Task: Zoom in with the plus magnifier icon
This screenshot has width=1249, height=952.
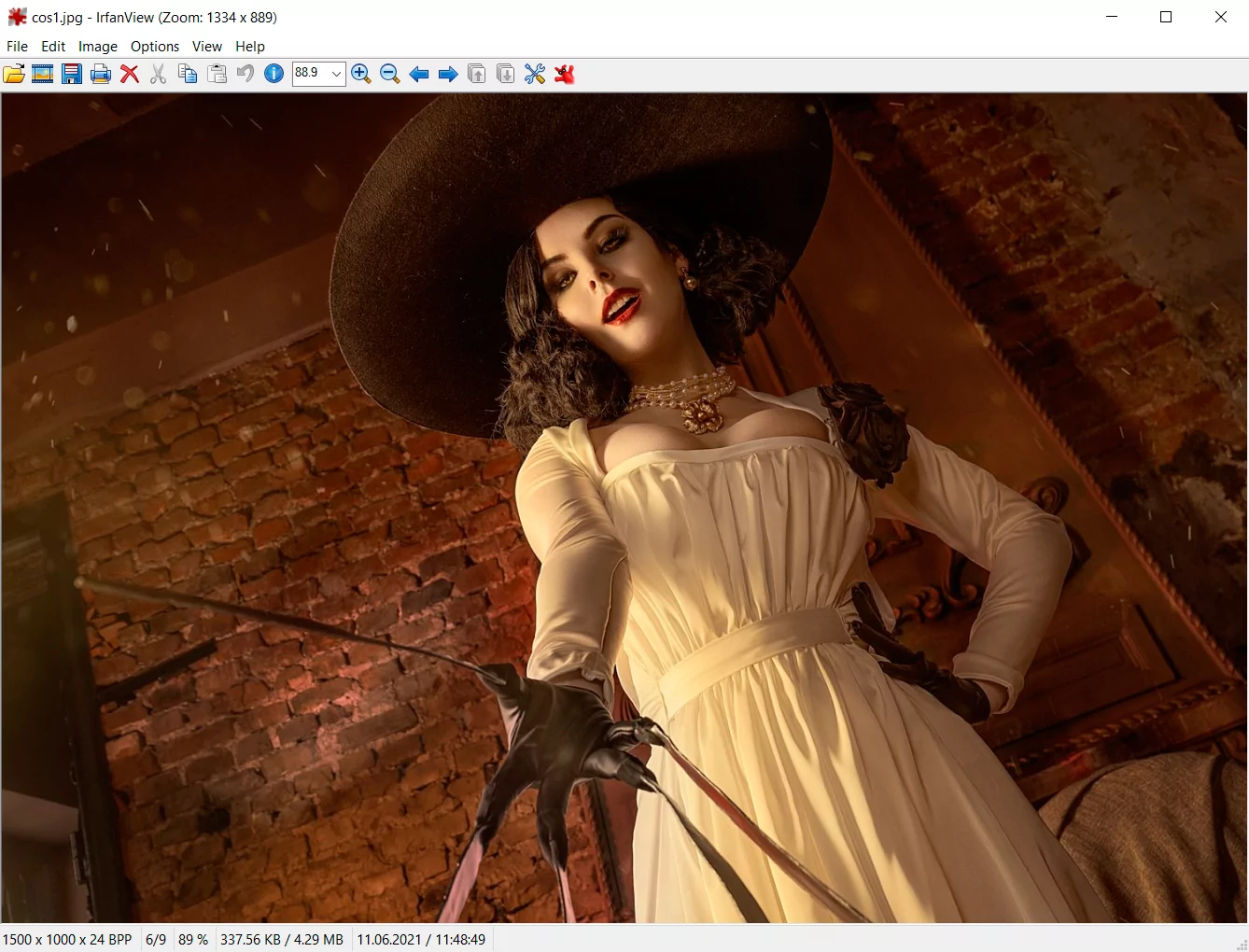Action: point(361,74)
